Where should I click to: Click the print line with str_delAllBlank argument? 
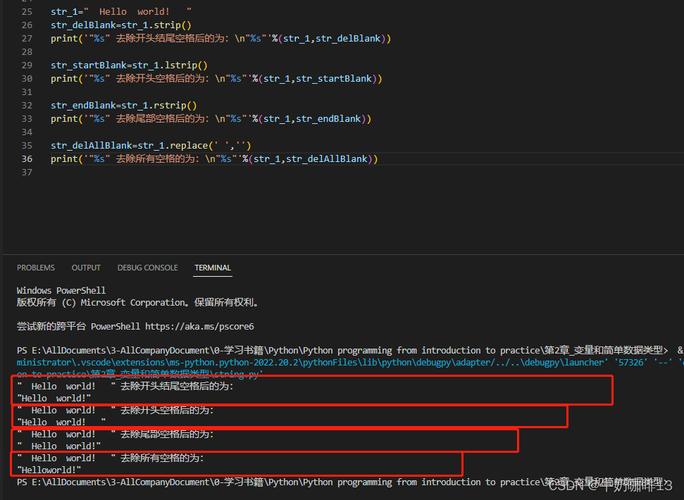click(x=214, y=159)
